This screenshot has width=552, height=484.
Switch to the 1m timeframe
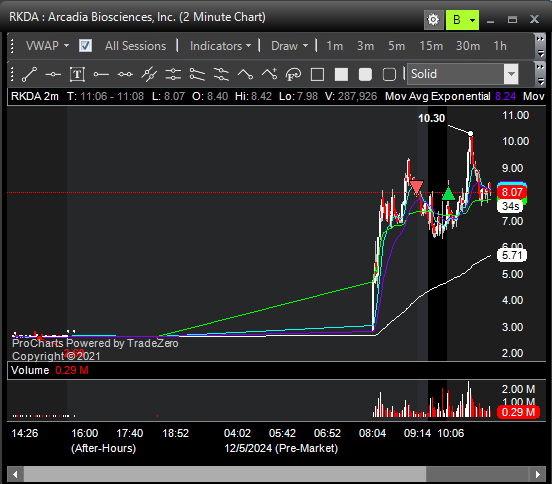click(x=334, y=46)
